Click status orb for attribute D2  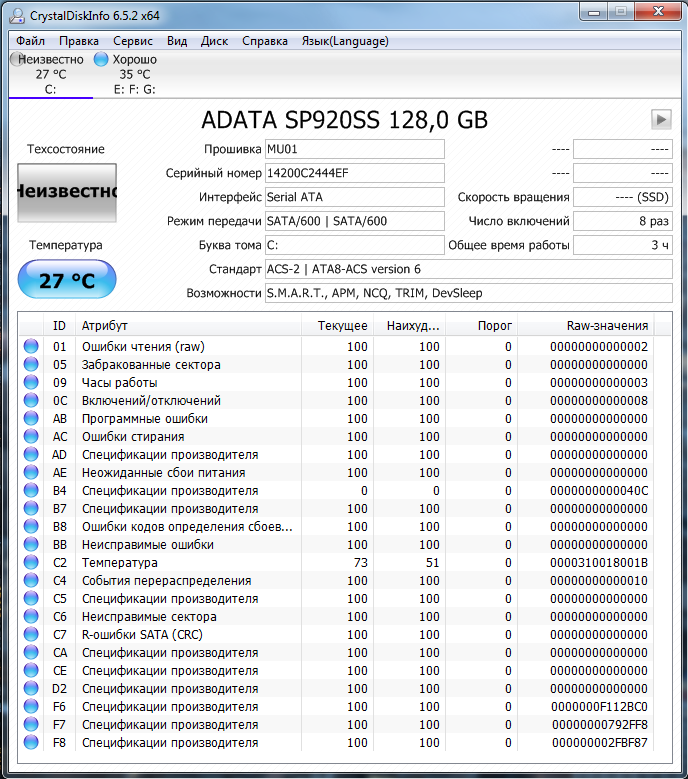pyautogui.click(x=31, y=688)
